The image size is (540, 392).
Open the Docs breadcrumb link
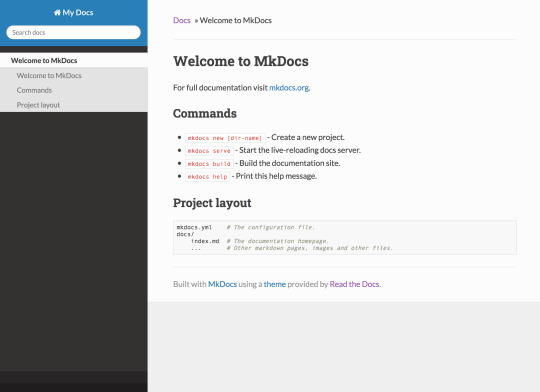tap(182, 20)
